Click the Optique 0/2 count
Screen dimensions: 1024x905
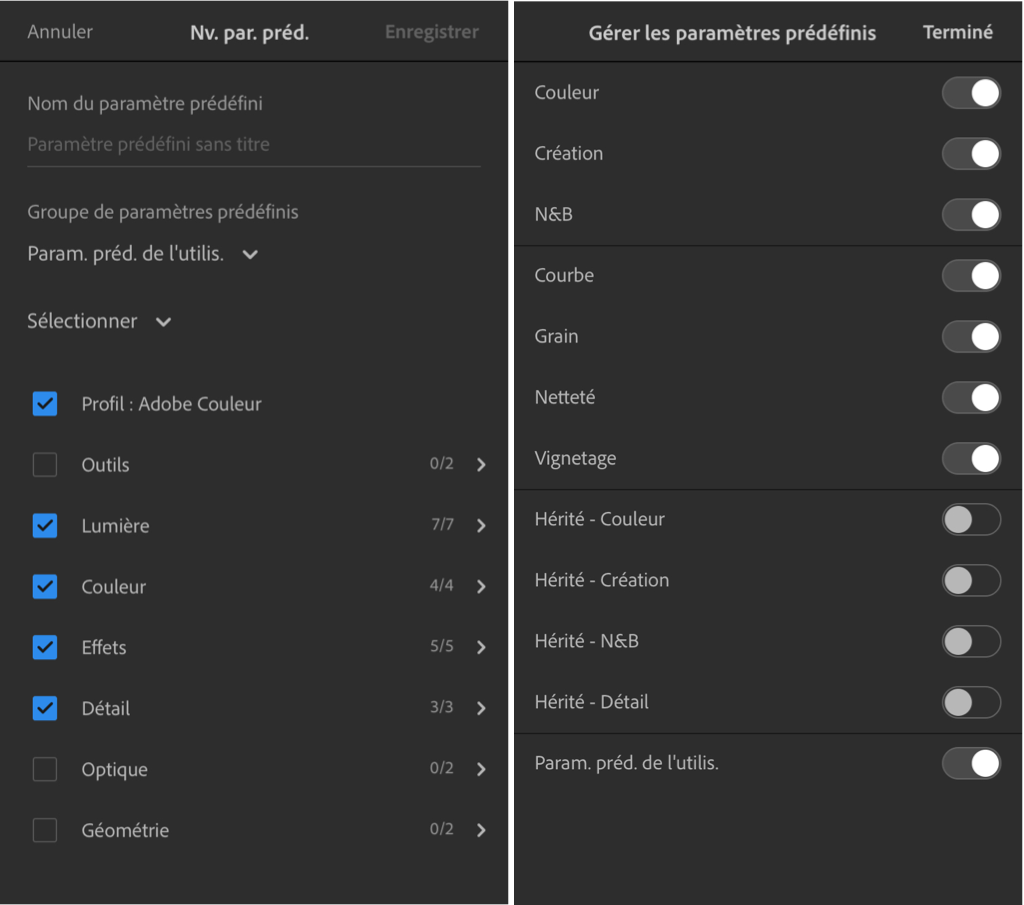click(441, 768)
